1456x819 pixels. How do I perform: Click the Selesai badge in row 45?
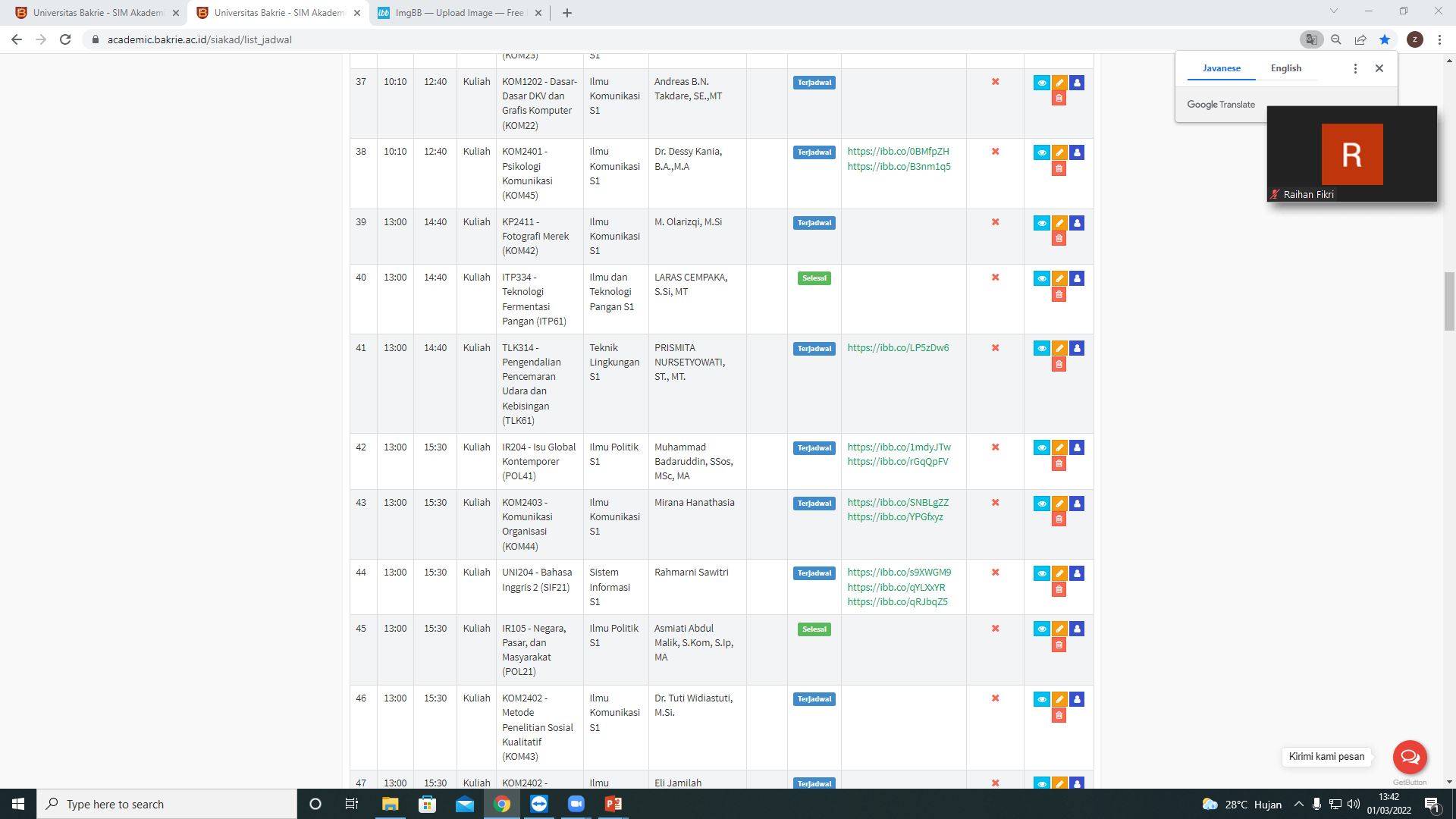814,629
